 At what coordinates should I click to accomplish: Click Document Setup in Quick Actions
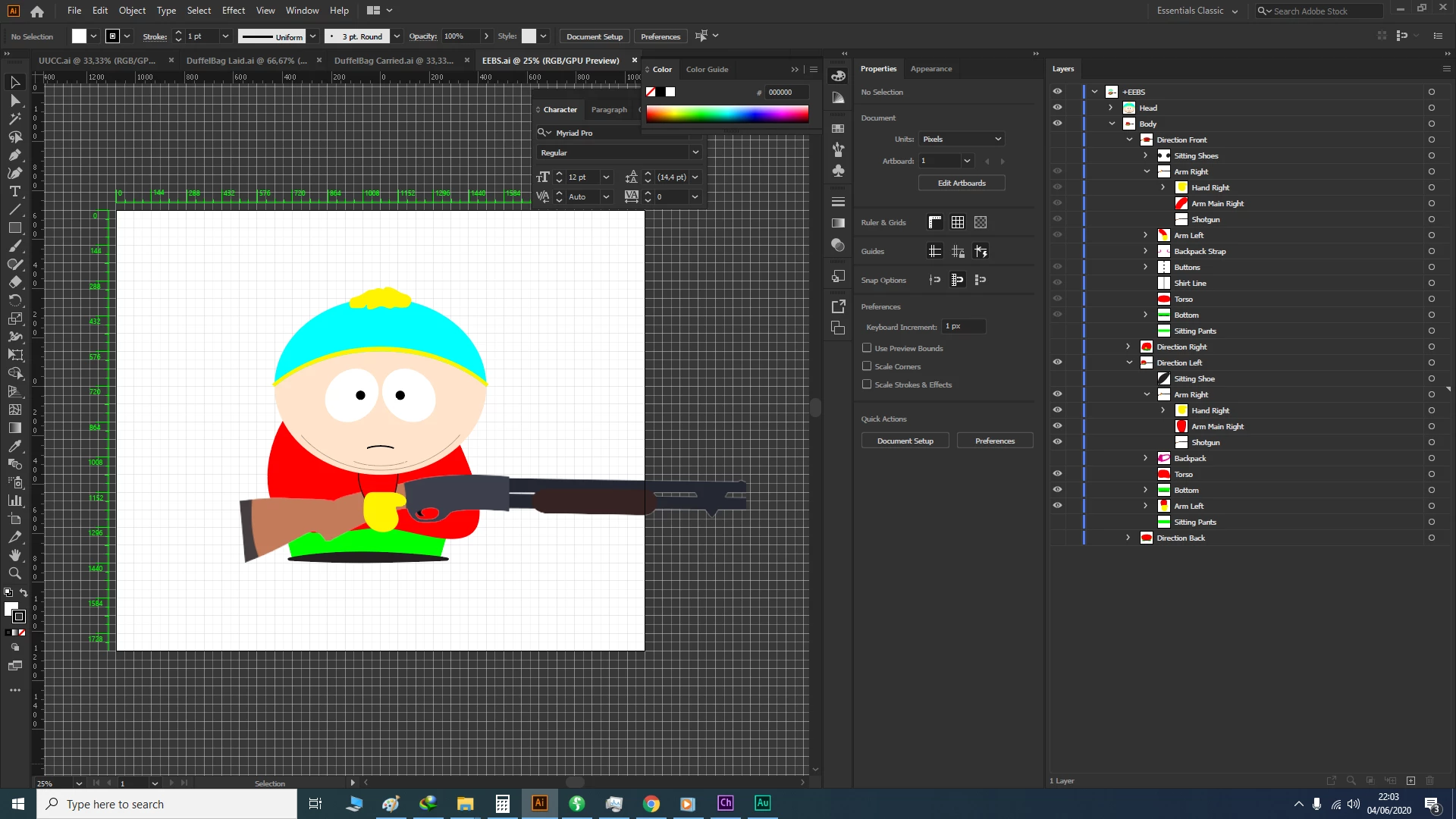(905, 441)
